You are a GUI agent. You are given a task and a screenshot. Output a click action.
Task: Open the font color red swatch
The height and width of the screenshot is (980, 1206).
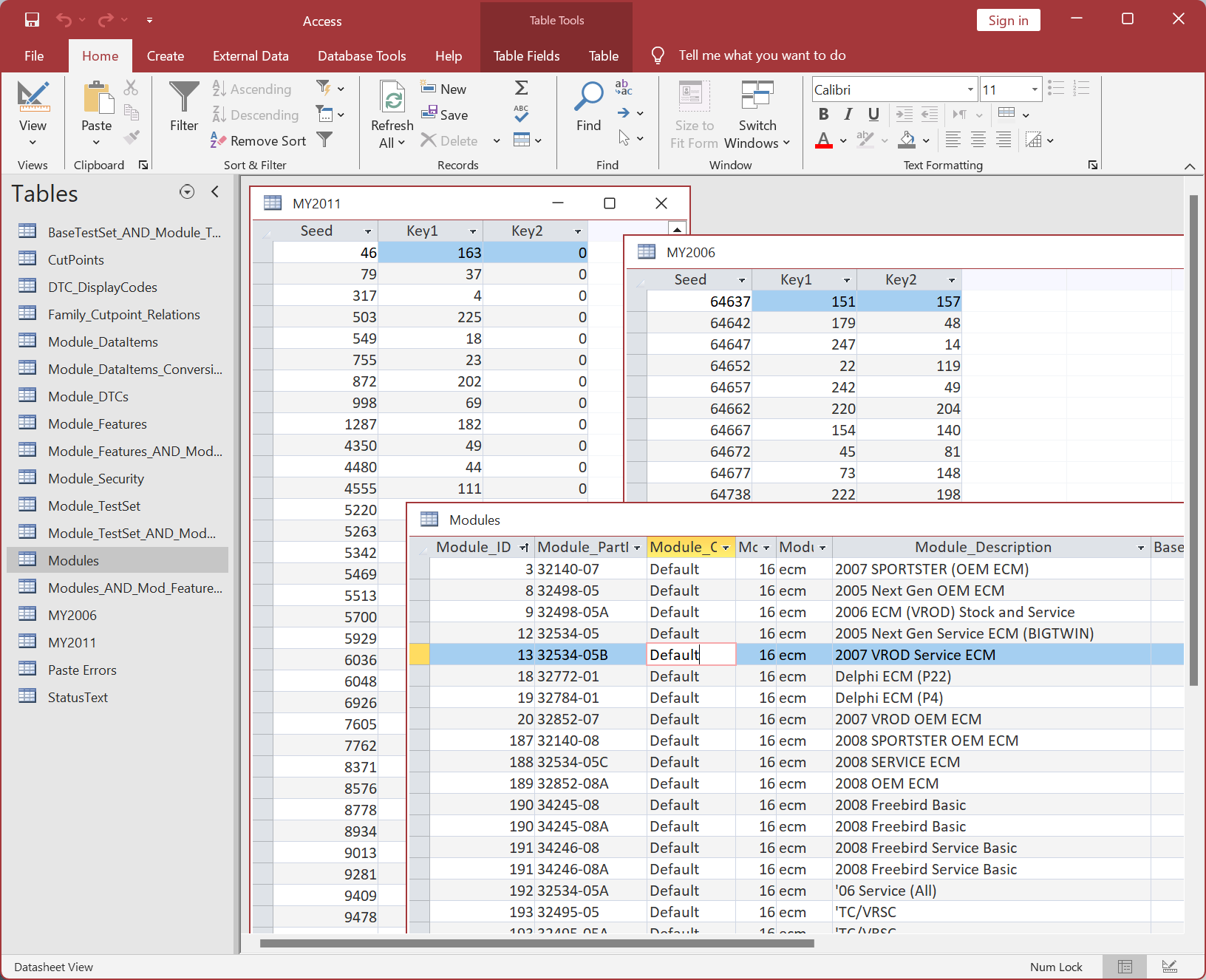click(824, 140)
